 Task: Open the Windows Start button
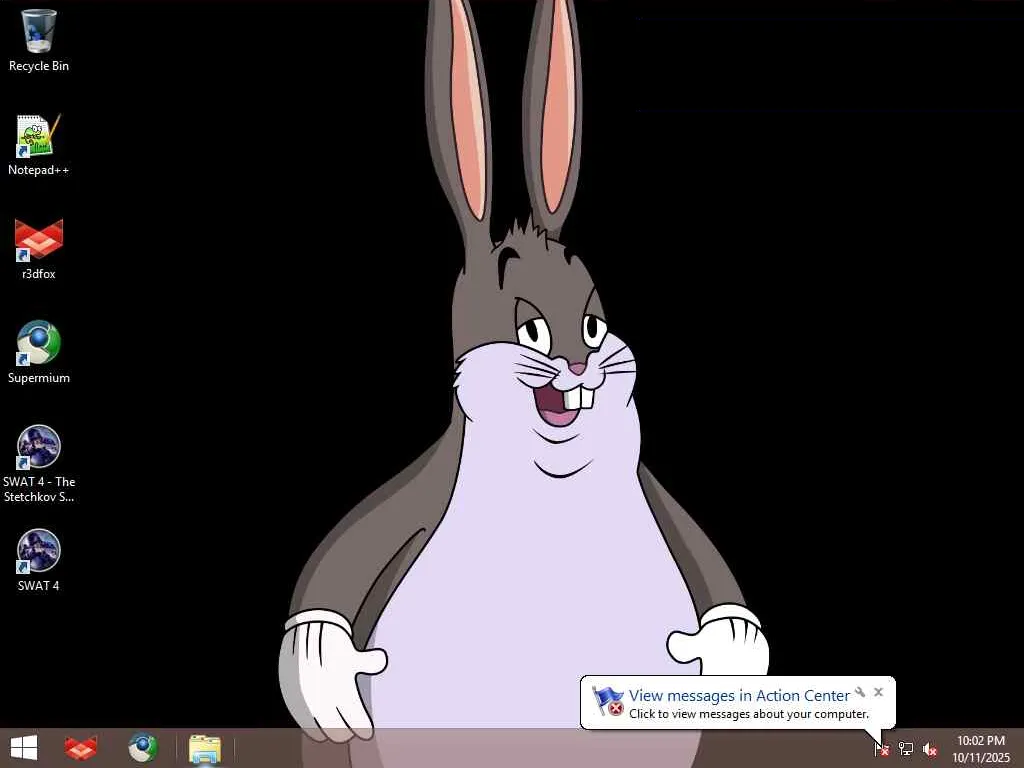(x=24, y=748)
